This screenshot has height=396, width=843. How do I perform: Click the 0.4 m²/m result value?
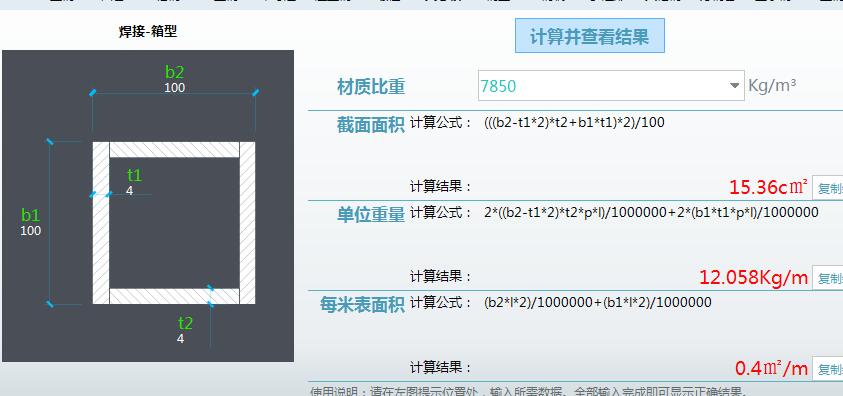771,368
